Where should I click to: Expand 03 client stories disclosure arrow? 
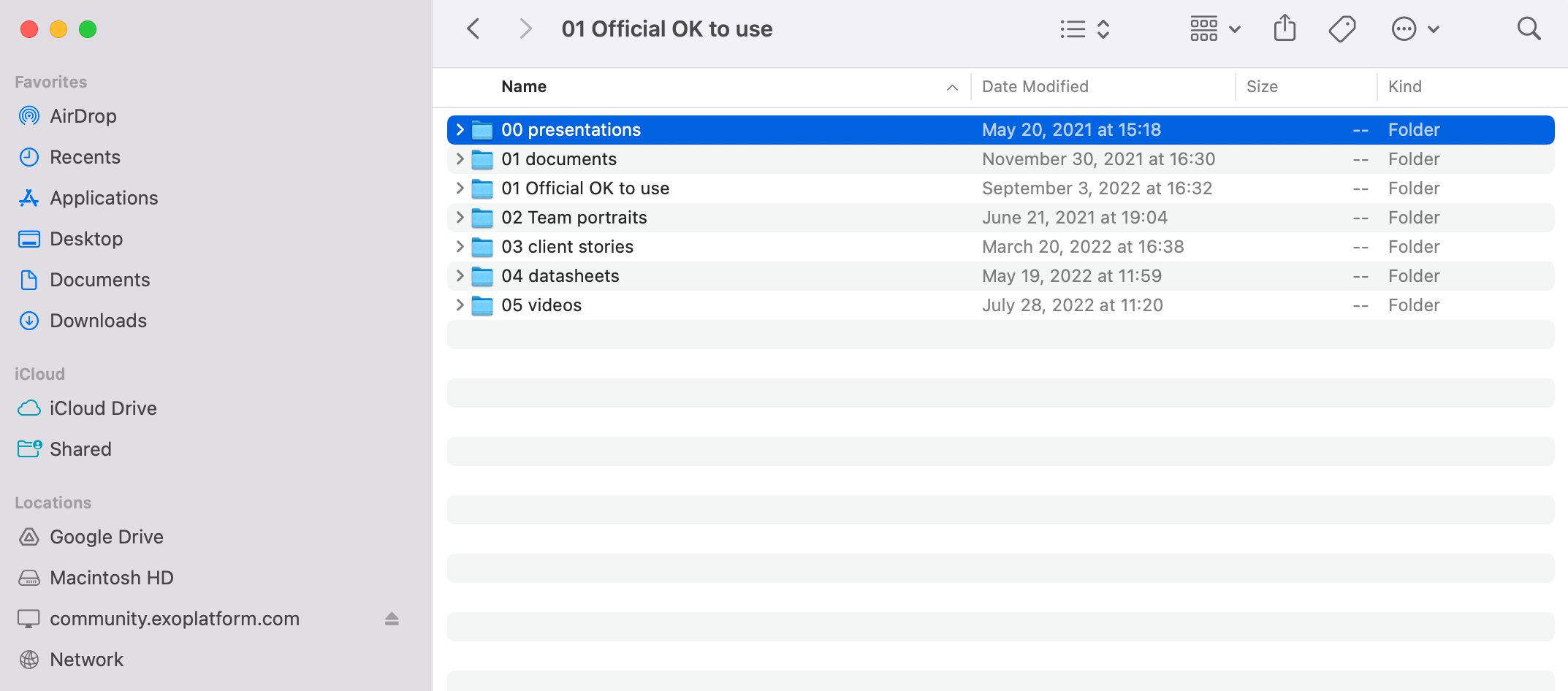click(460, 247)
